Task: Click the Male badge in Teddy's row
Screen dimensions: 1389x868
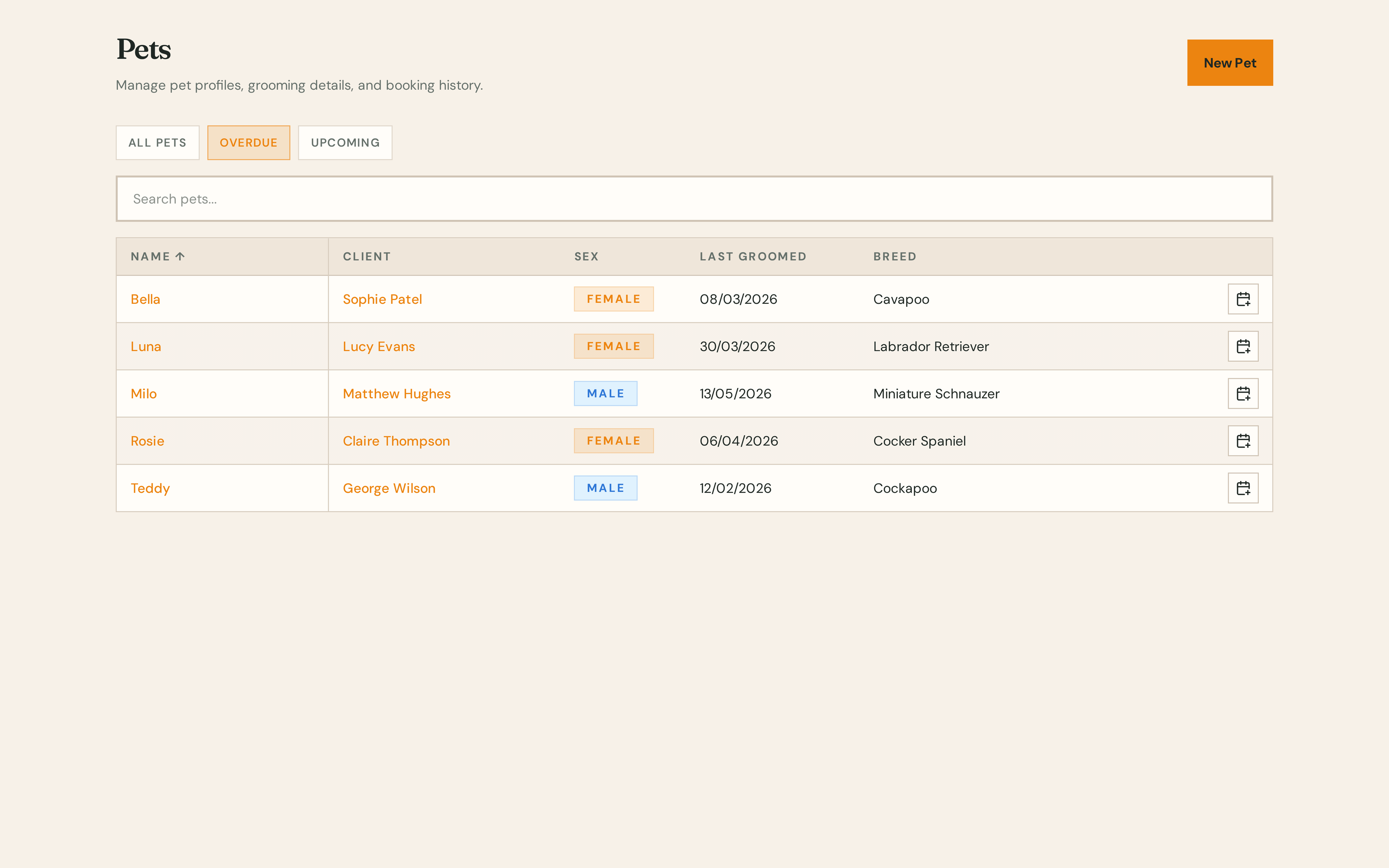Action: pyautogui.click(x=606, y=488)
